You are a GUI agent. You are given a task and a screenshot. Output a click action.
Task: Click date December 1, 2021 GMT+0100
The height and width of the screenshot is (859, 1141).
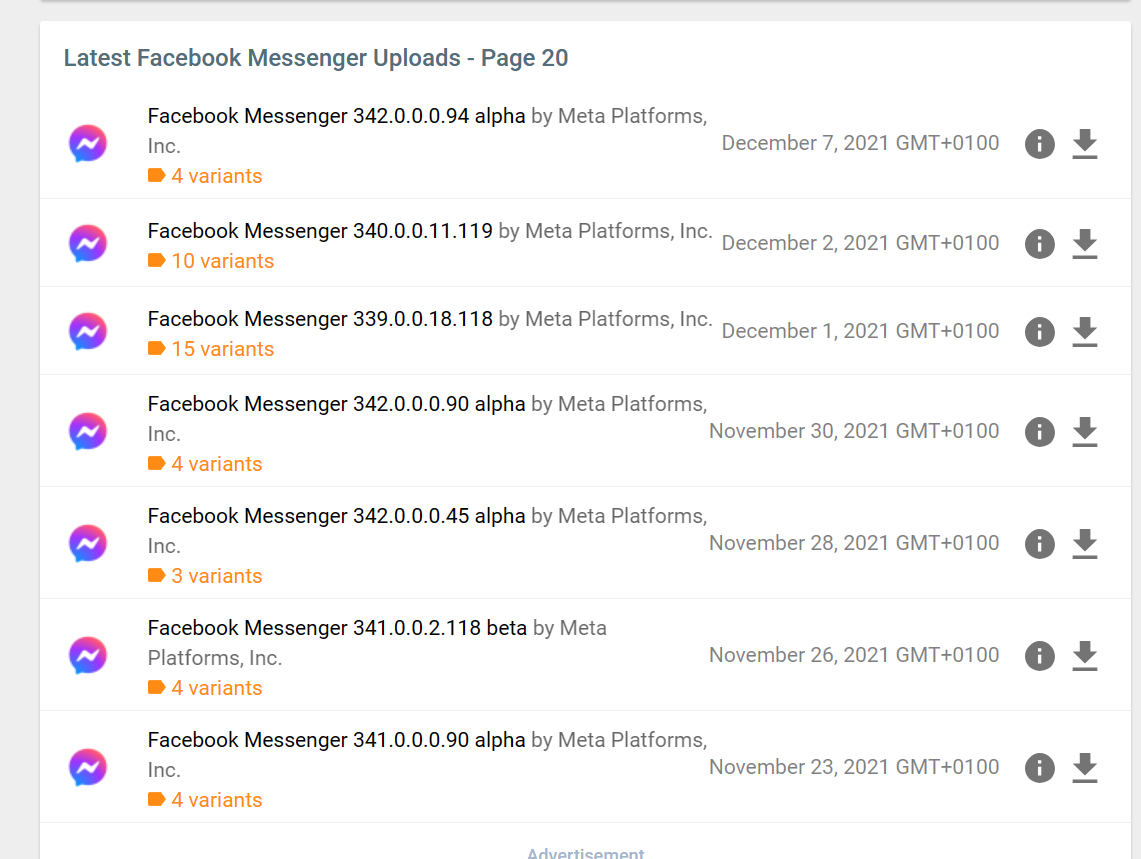[x=860, y=331]
